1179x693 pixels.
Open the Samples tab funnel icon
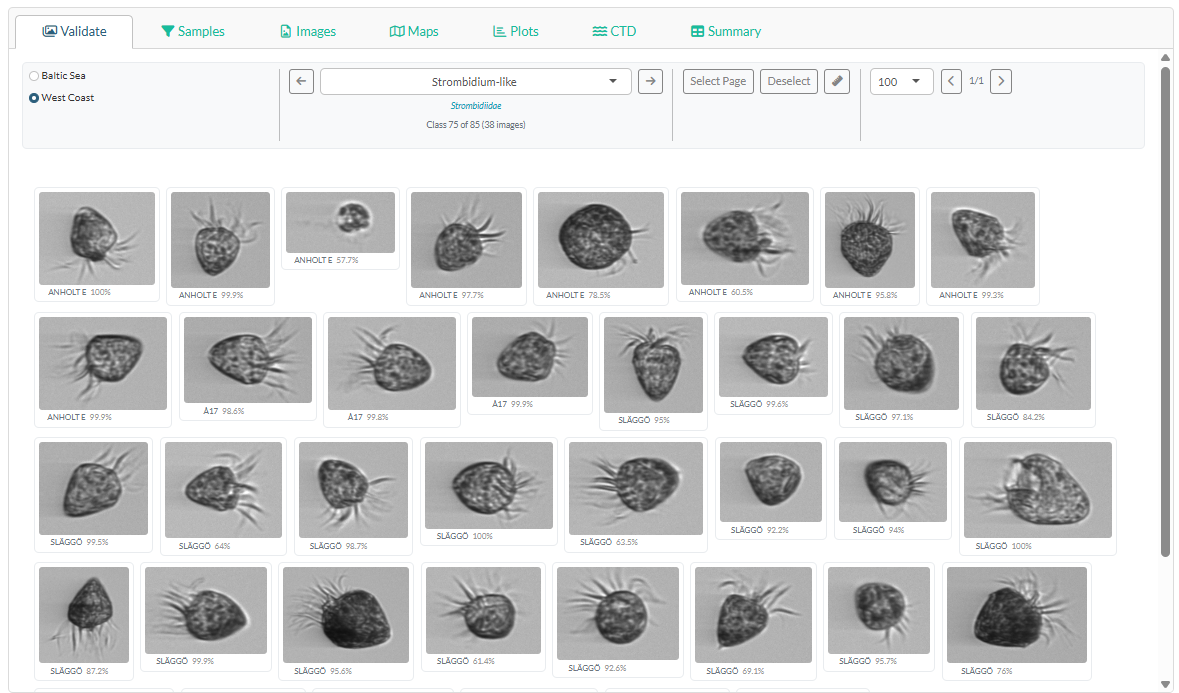pyautogui.click(x=170, y=31)
